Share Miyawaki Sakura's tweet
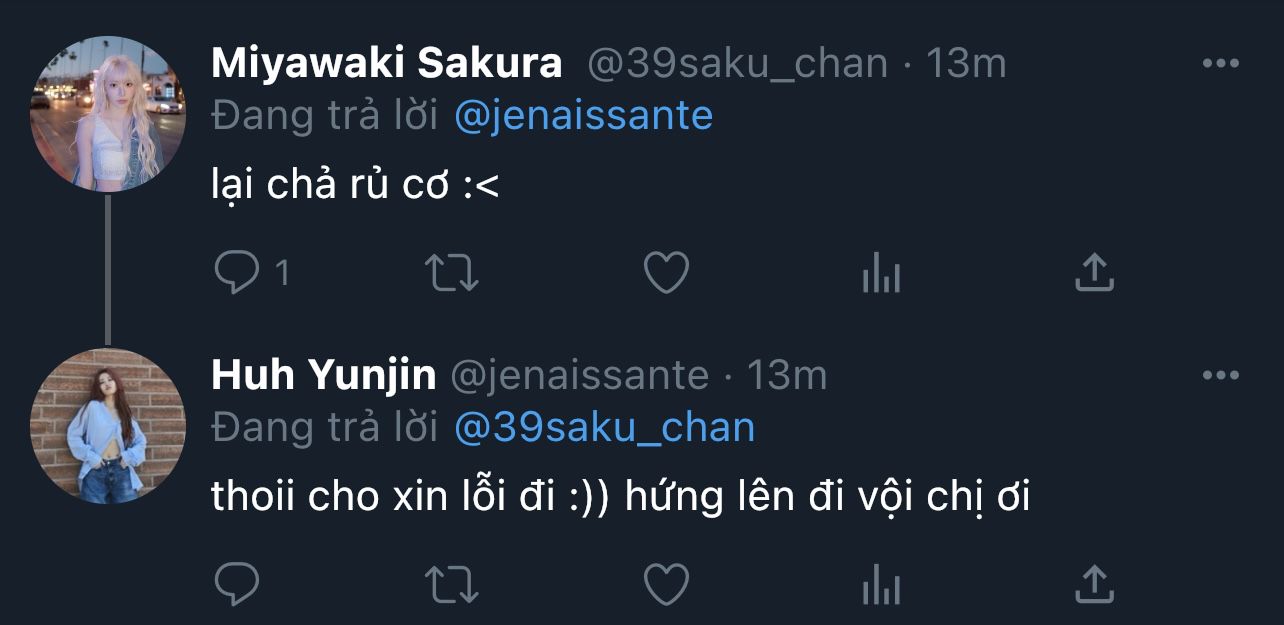The width and height of the screenshot is (1284, 625). coord(1094,273)
